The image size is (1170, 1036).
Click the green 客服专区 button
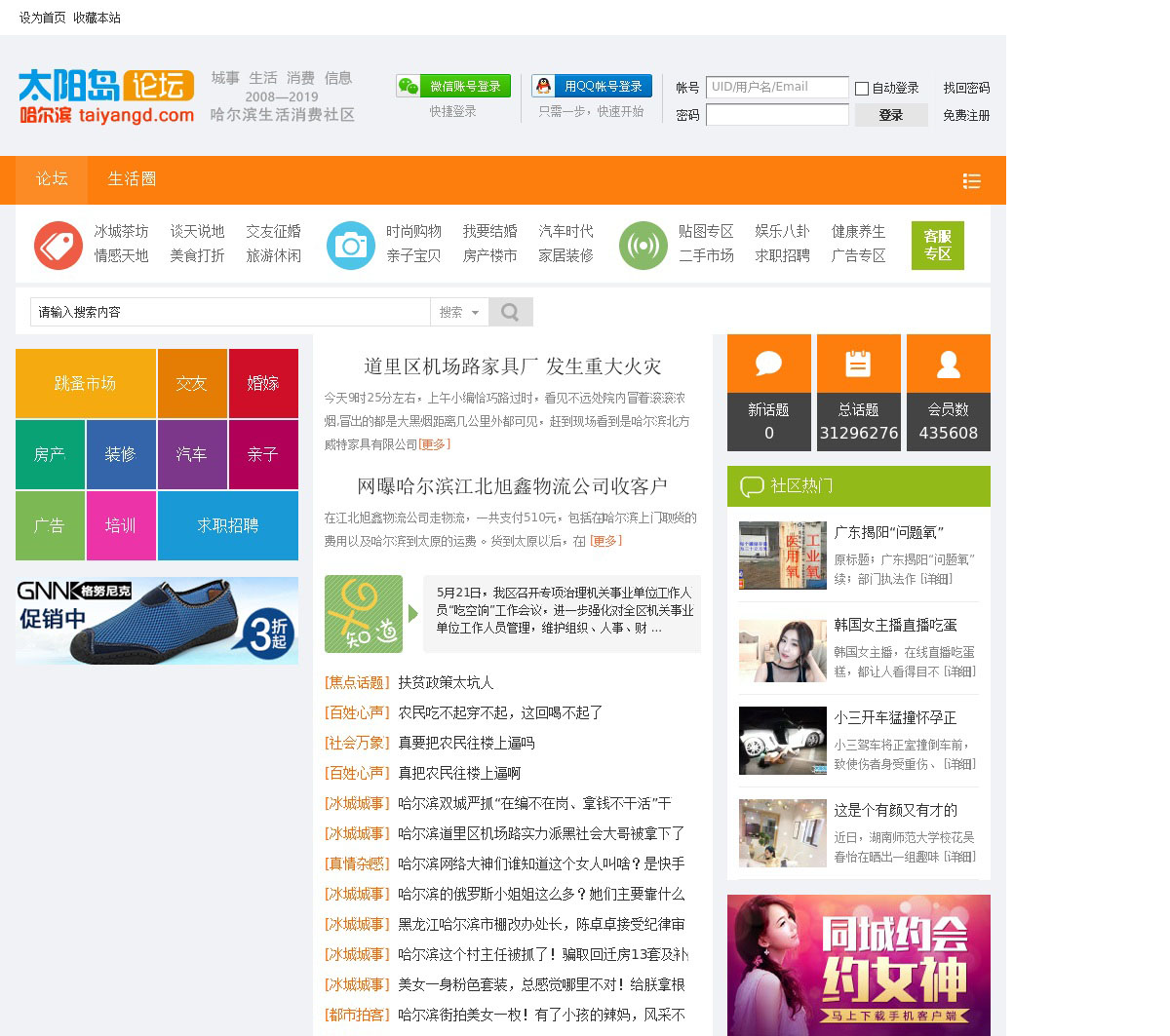[937, 245]
